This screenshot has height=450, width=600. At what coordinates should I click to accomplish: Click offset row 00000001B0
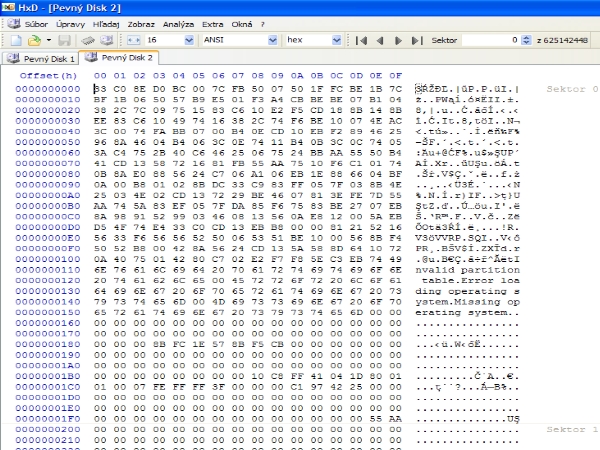pos(48,376)
